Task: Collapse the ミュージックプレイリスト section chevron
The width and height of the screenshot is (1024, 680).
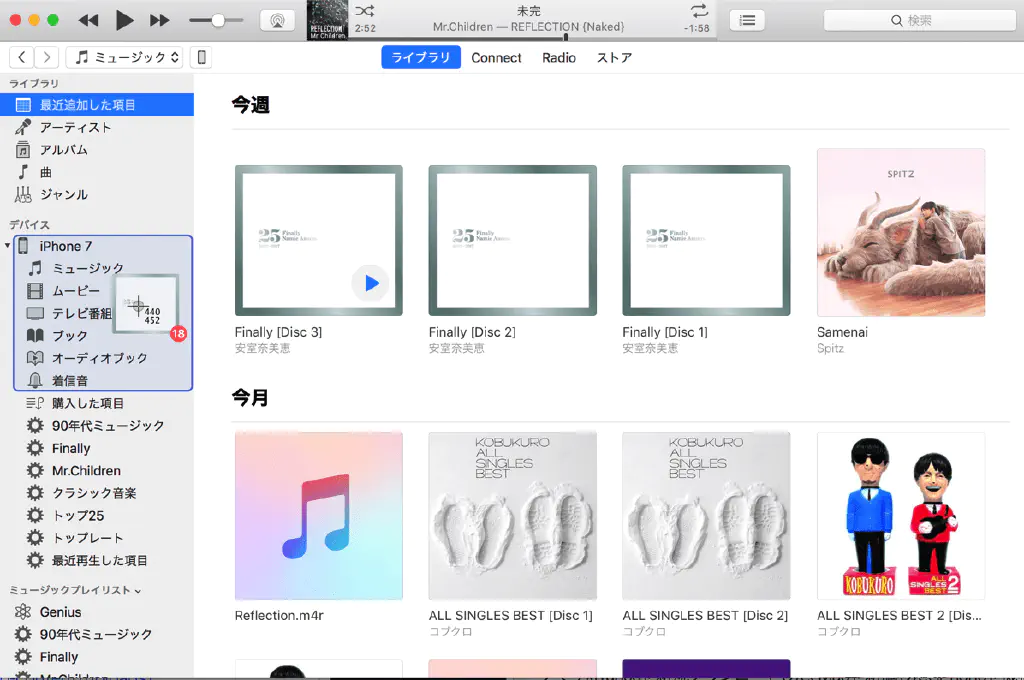Action: coord(138,591)
